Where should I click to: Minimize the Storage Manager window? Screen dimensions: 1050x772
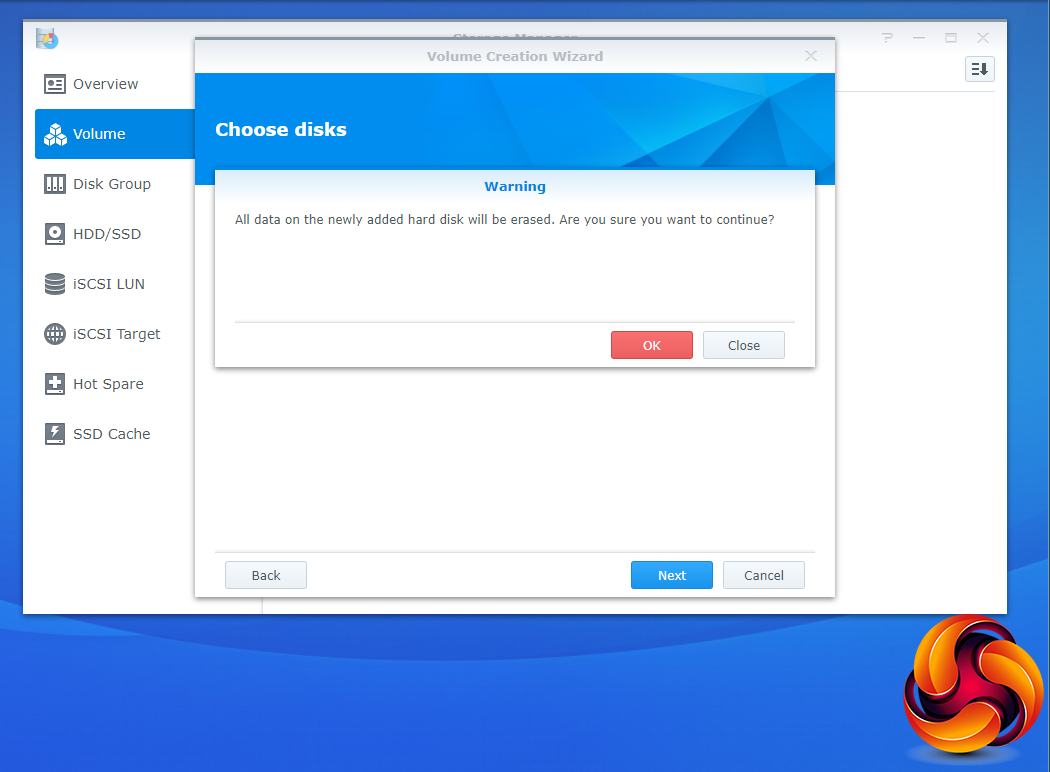point(919,37)
